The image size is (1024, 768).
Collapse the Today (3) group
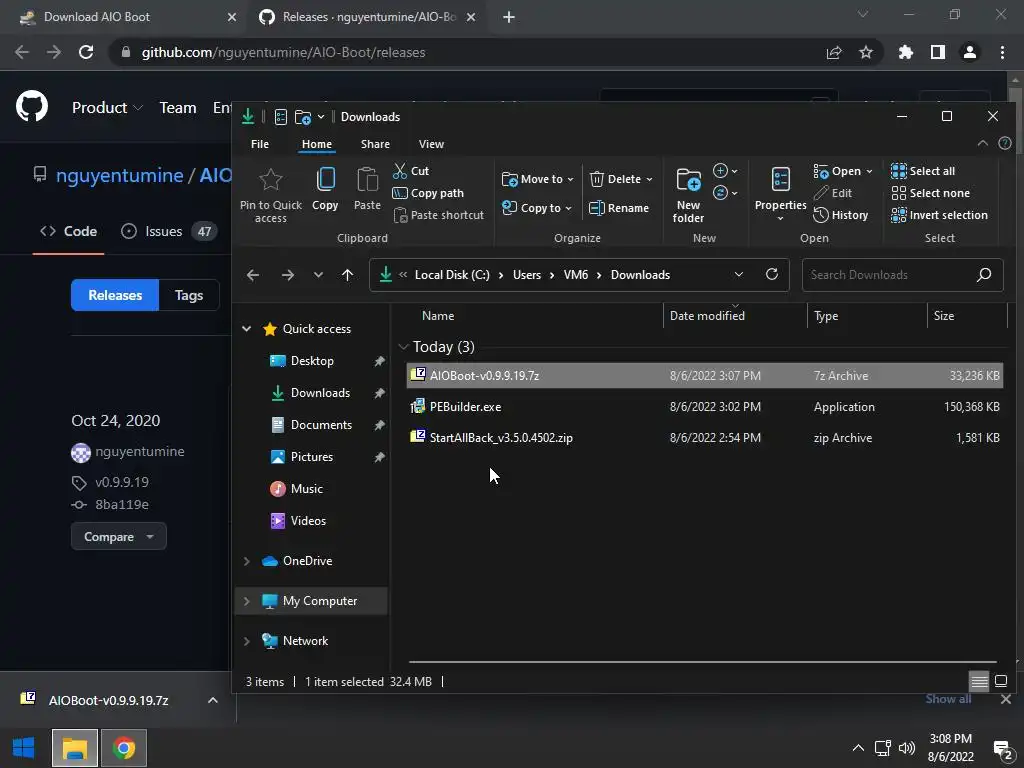404,347
